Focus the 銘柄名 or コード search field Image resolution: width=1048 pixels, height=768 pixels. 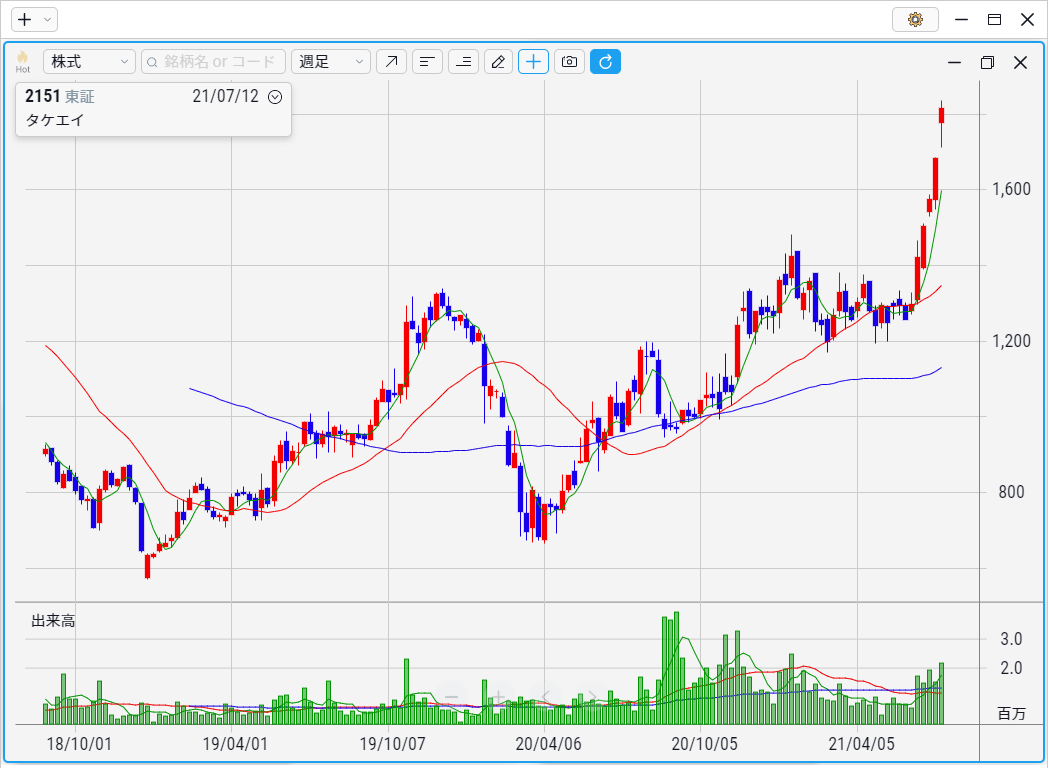[214, 62]
